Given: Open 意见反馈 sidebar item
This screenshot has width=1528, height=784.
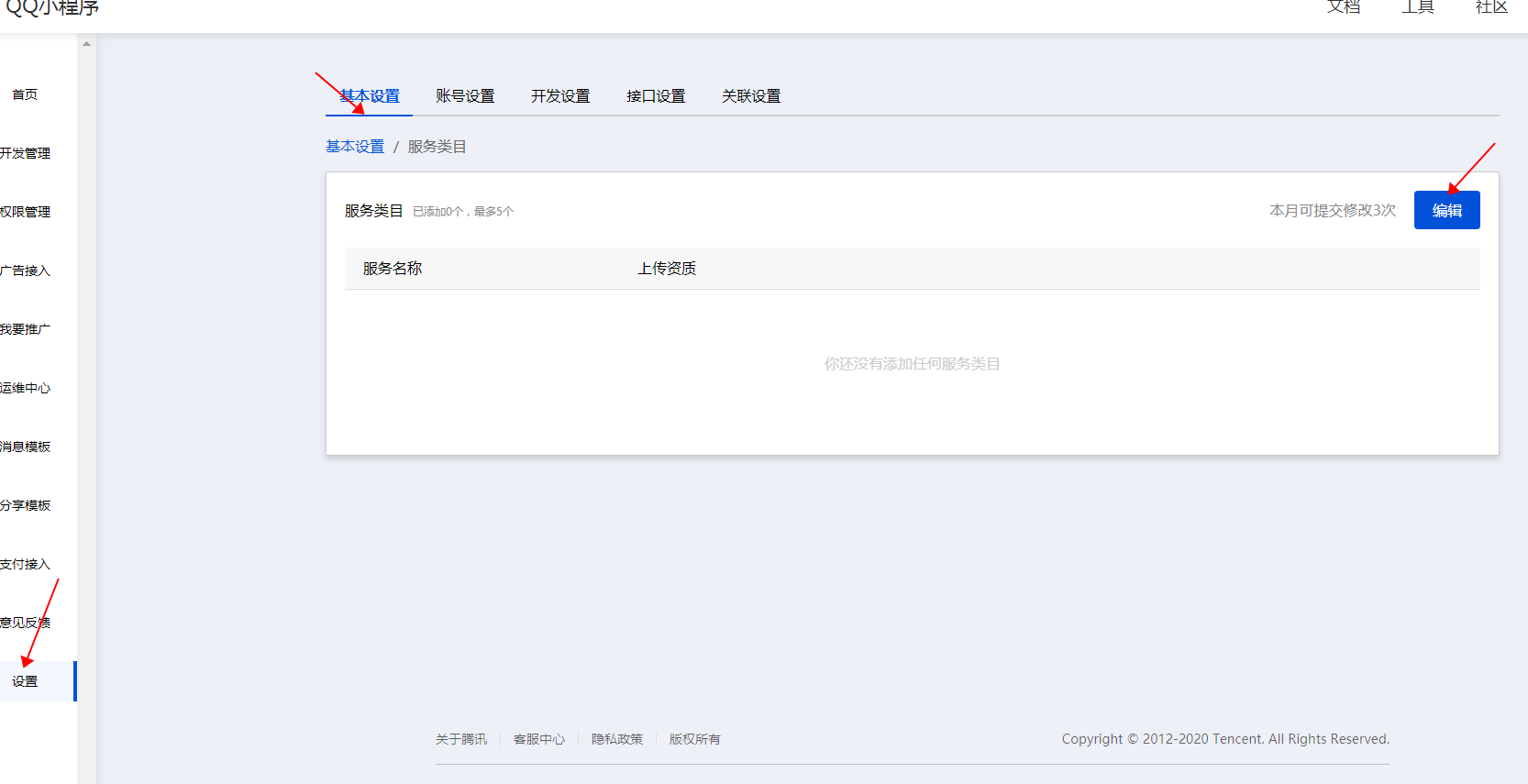Looking at the screenshot, I should click(x=26, y=623).
